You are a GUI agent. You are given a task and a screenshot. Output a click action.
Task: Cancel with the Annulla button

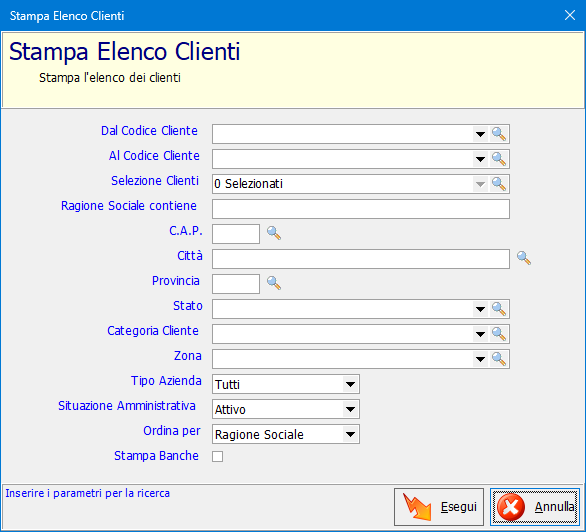point(535,507)
